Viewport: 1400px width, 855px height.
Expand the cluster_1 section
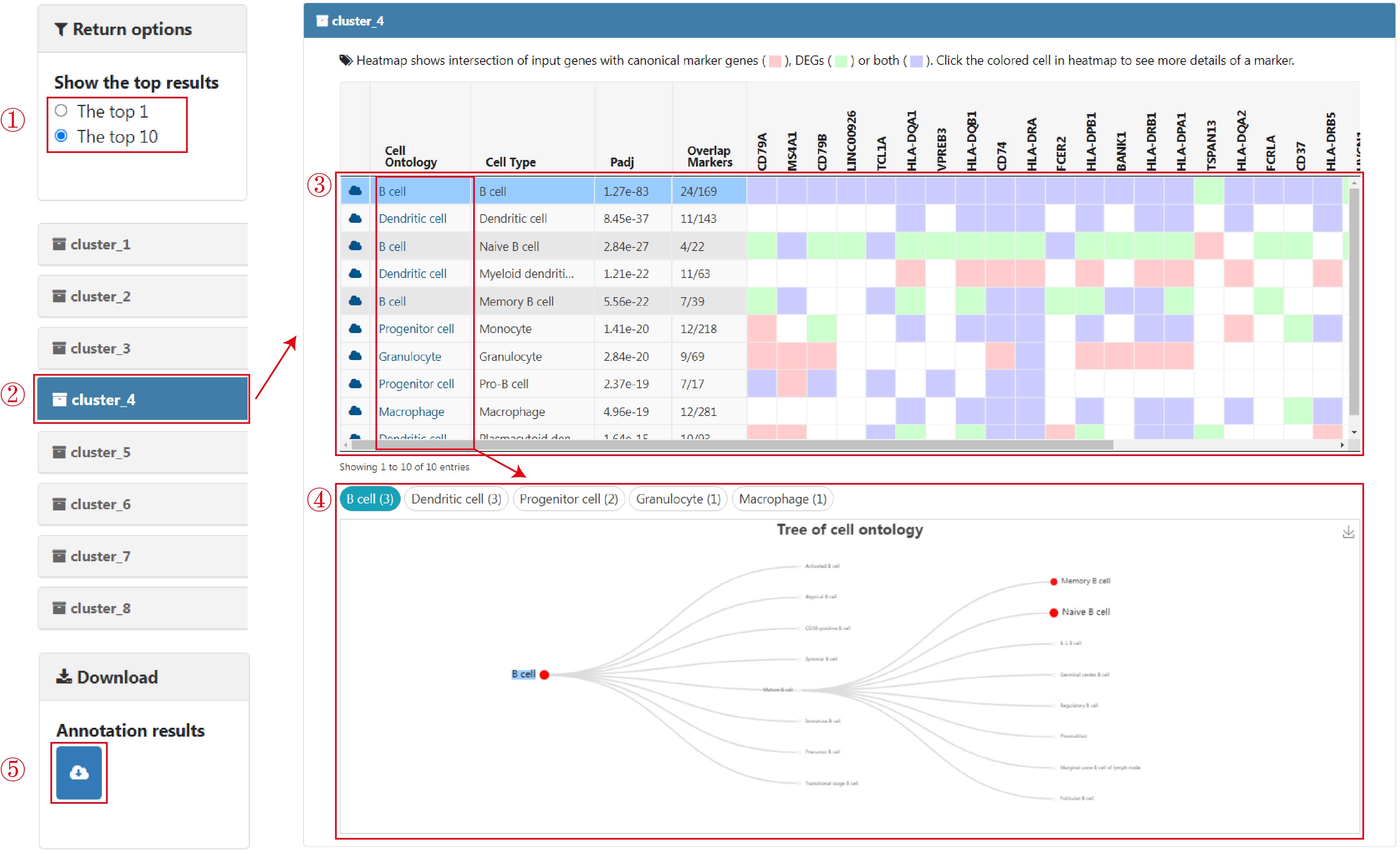pyautogui.click(x=143, y=244)
